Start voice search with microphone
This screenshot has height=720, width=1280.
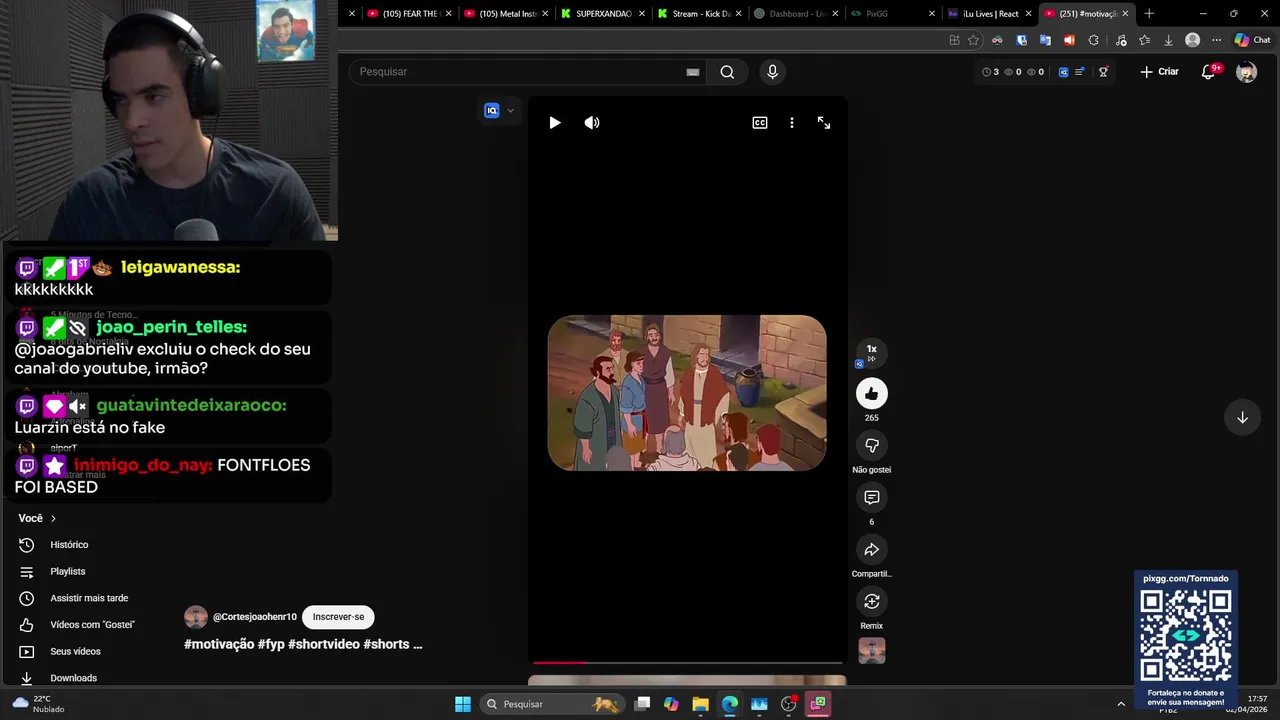click(772, 72)
